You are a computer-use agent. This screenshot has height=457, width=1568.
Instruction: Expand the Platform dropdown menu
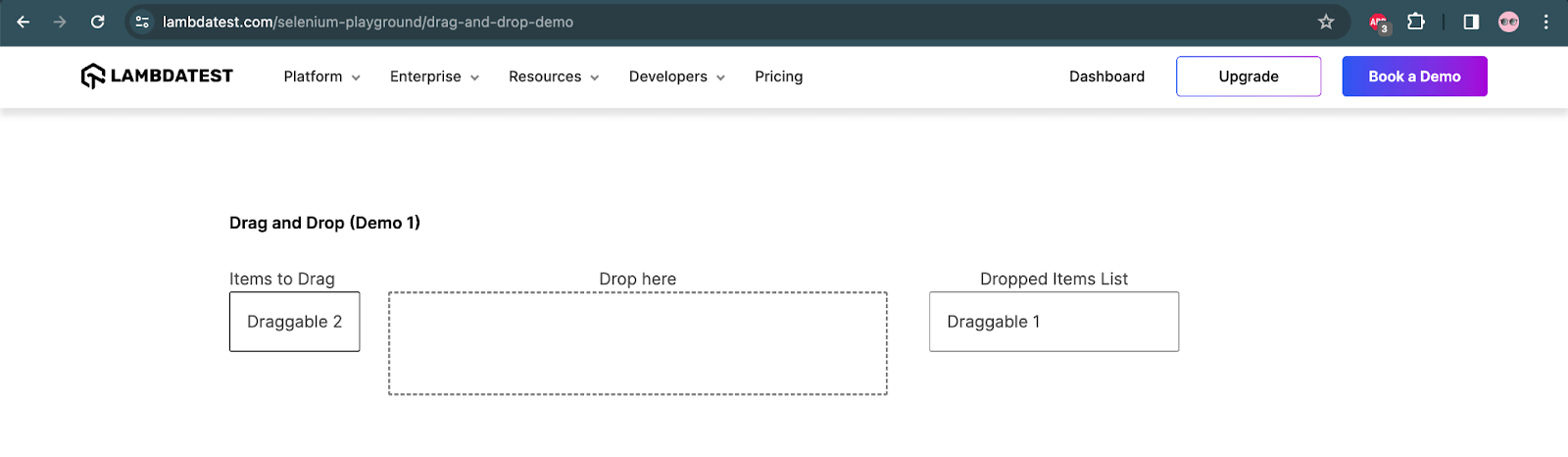(321, 76)
